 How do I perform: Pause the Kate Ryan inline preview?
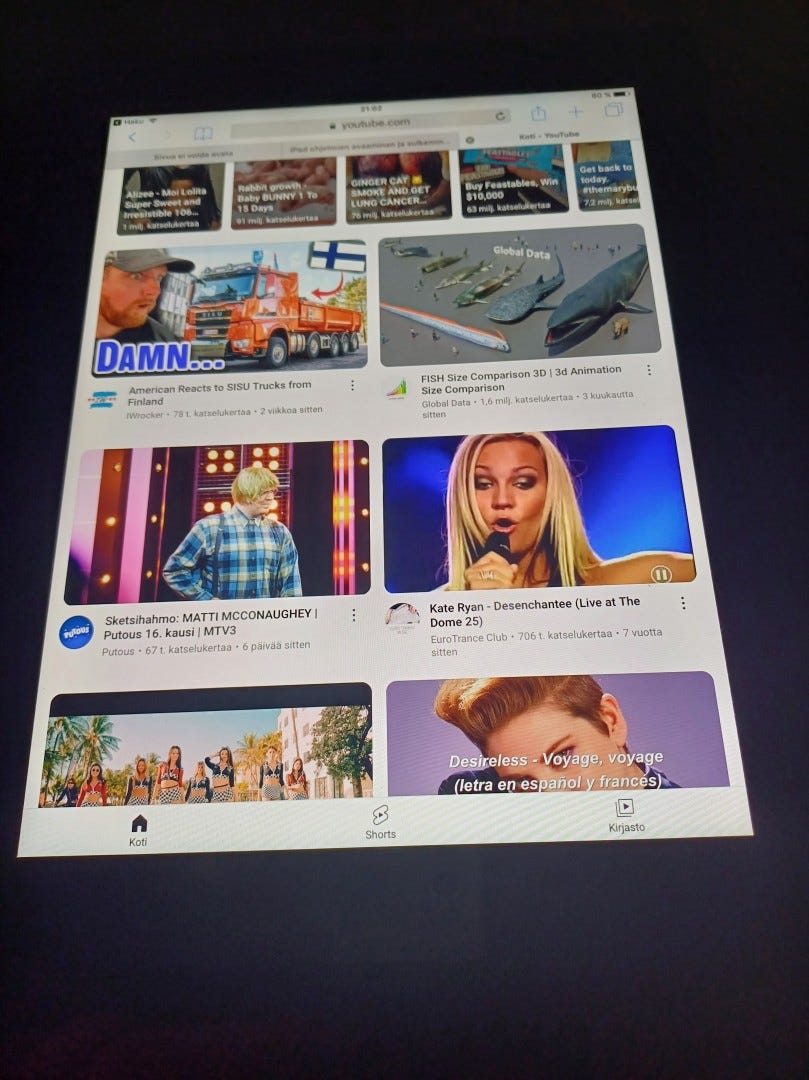(x=660, y=574)
